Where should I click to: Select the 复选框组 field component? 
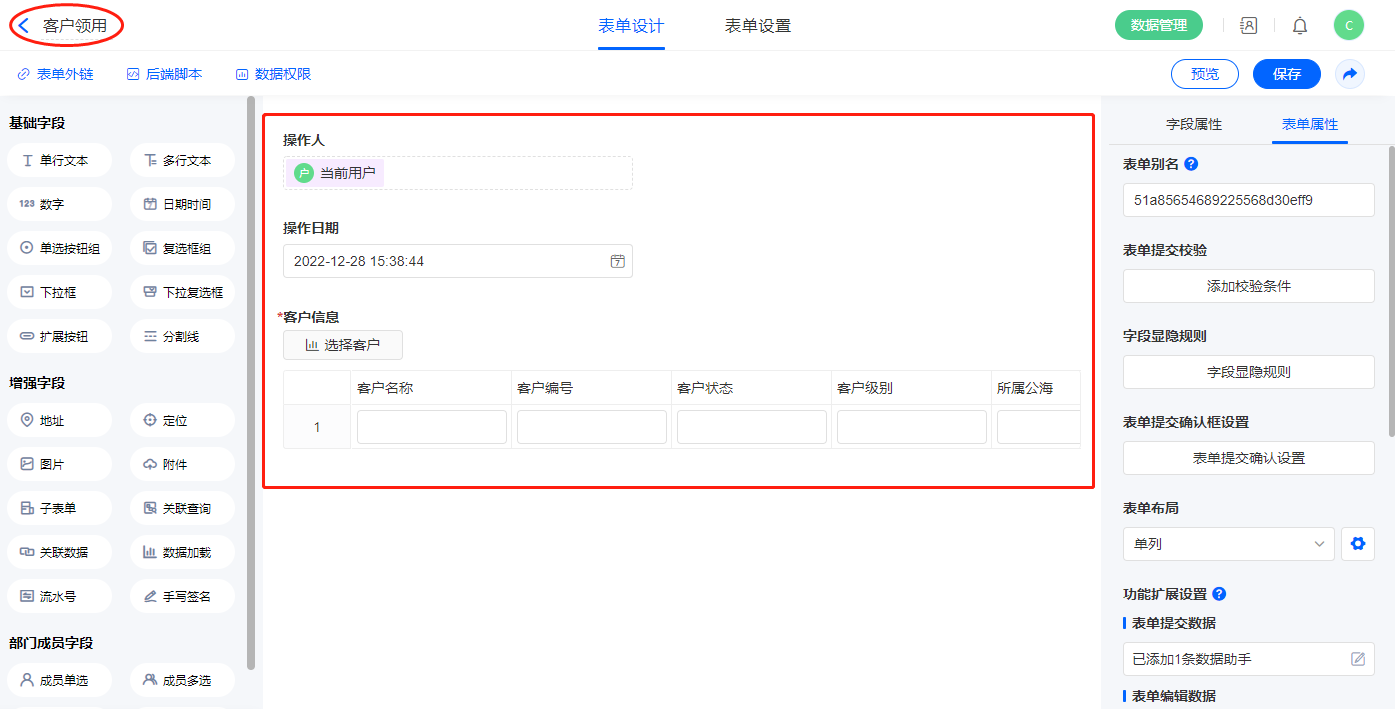click(x=182, y=248)
